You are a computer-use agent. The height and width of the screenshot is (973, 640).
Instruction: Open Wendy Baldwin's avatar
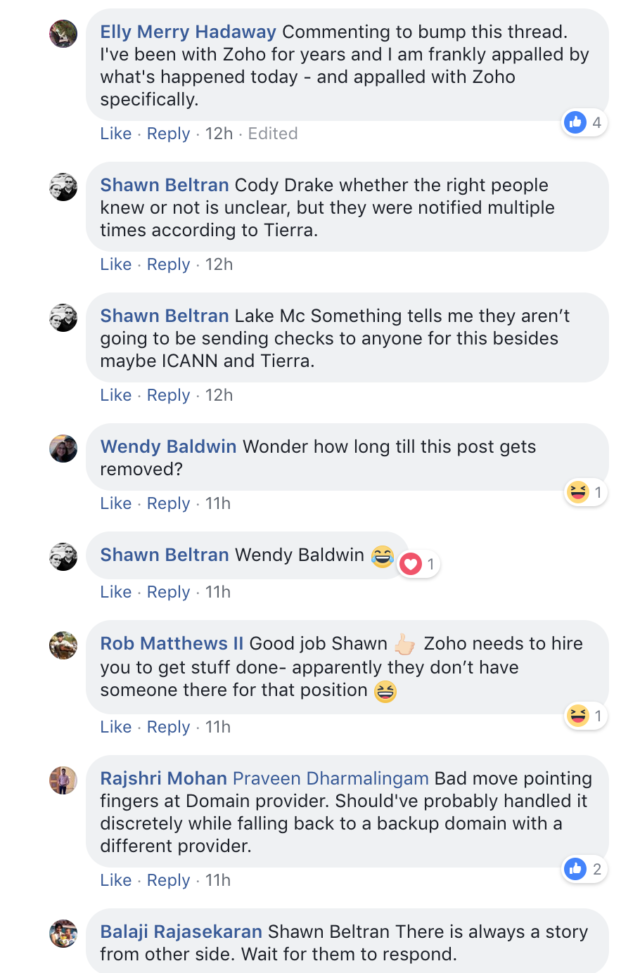click(63, 448)
